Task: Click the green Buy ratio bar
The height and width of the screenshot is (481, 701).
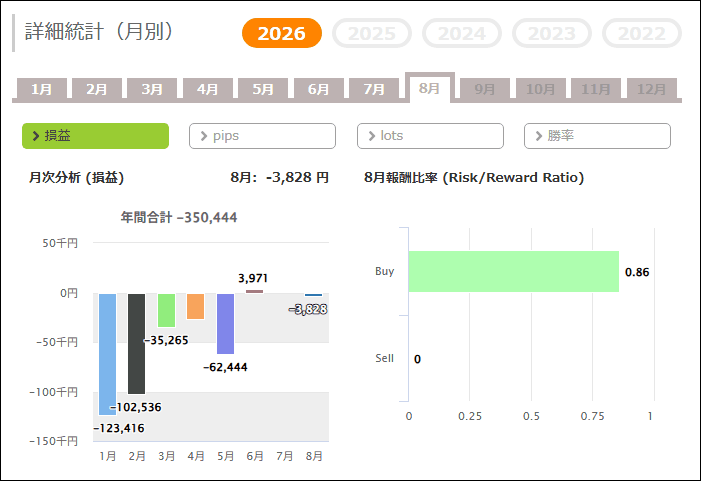Action: pos(514,271)
